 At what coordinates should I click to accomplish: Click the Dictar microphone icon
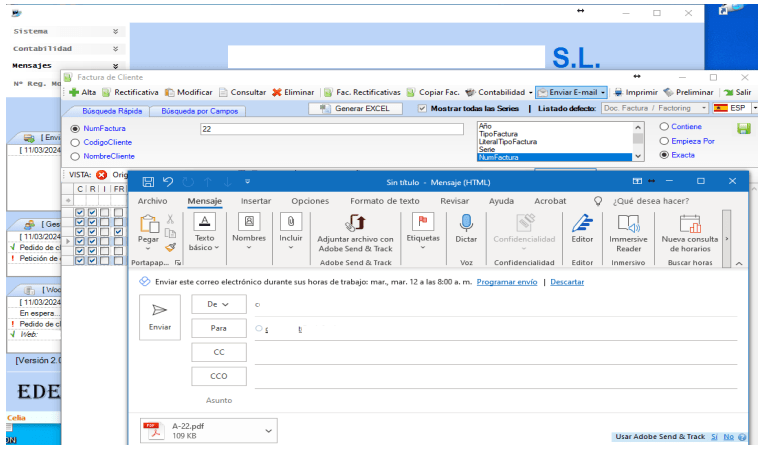[x=466, y=223]
